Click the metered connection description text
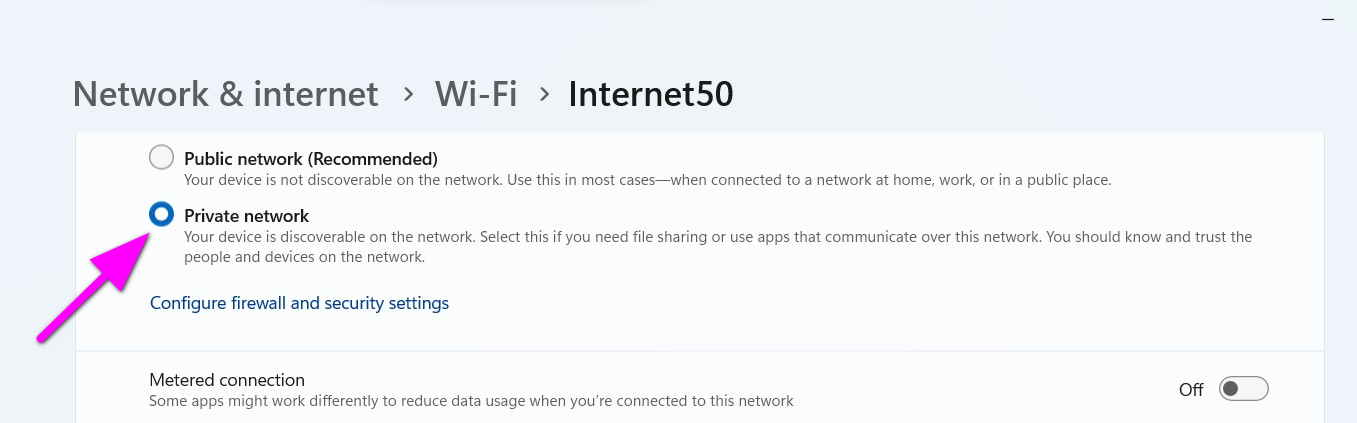Image resolution: width=1357 pixels, height=423 pixels. [x=471, y=401]
